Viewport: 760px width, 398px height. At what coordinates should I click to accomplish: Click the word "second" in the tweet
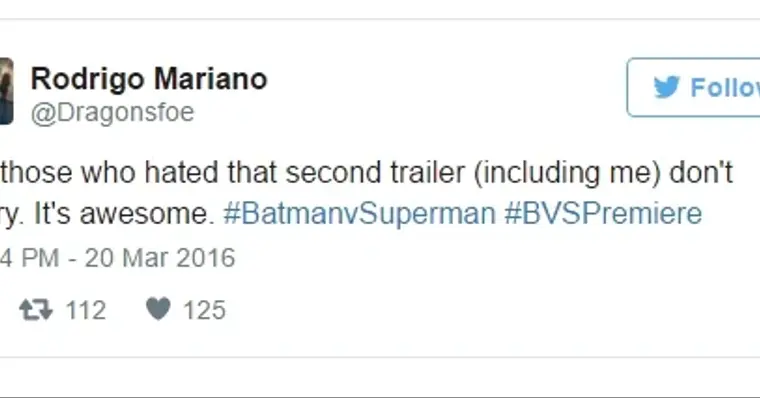click(x=333, y=173)
